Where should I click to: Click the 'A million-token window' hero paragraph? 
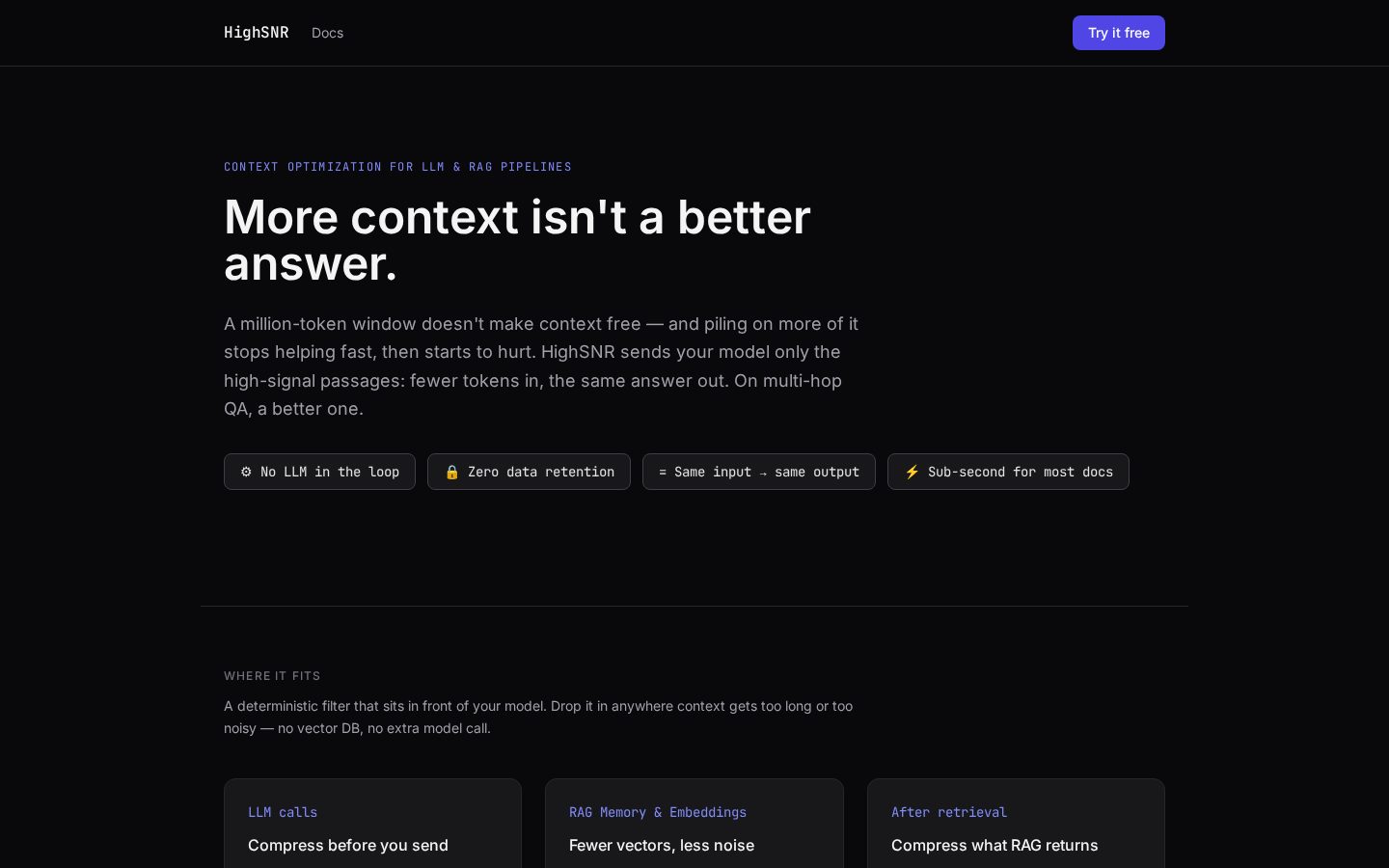(541, 366)
